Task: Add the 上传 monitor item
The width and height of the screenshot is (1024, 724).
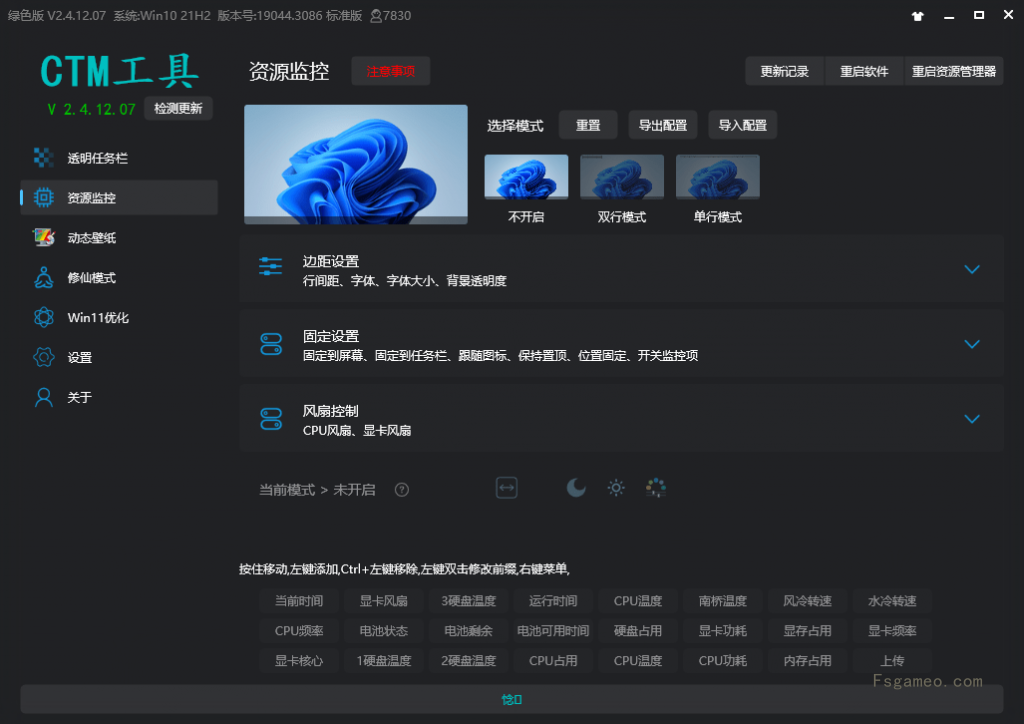Action: [892, 661]
